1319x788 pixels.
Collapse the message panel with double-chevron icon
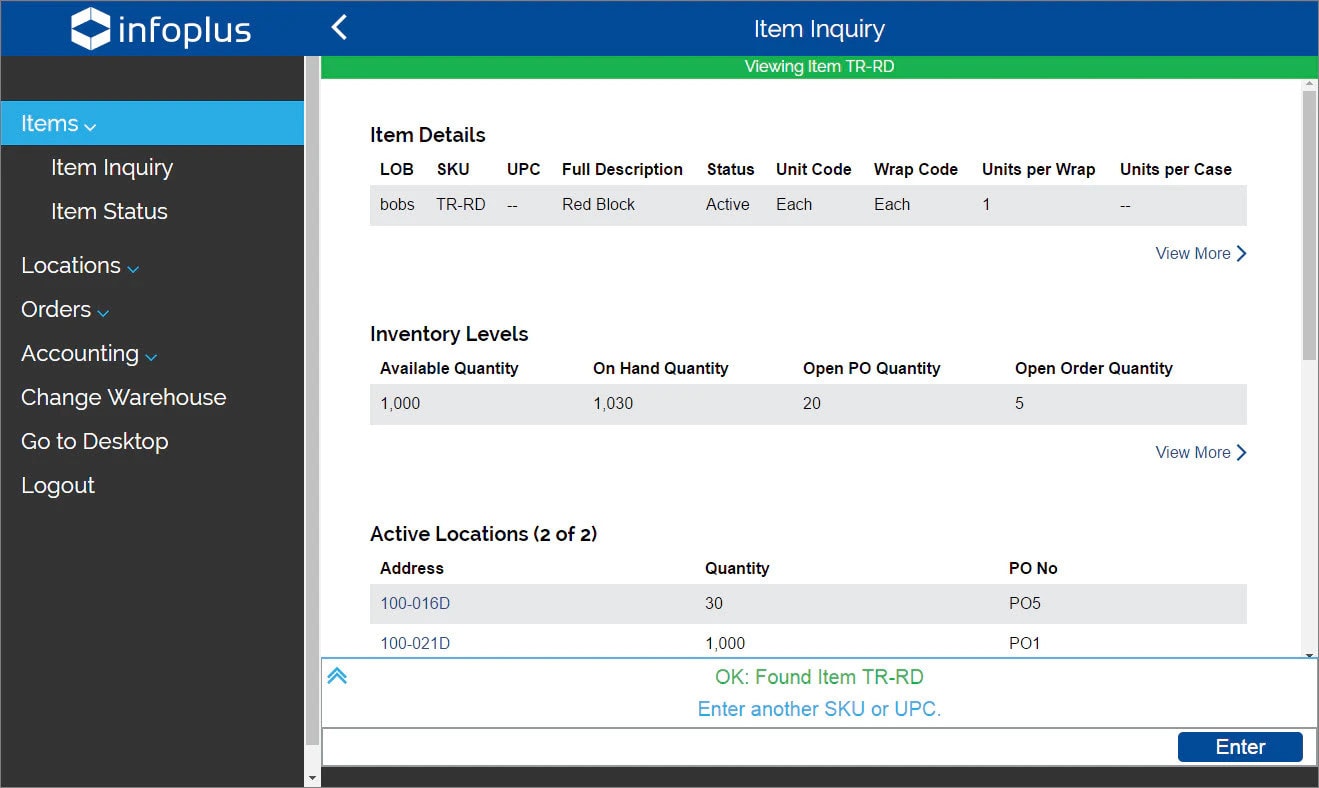click(x=337, y=675)
